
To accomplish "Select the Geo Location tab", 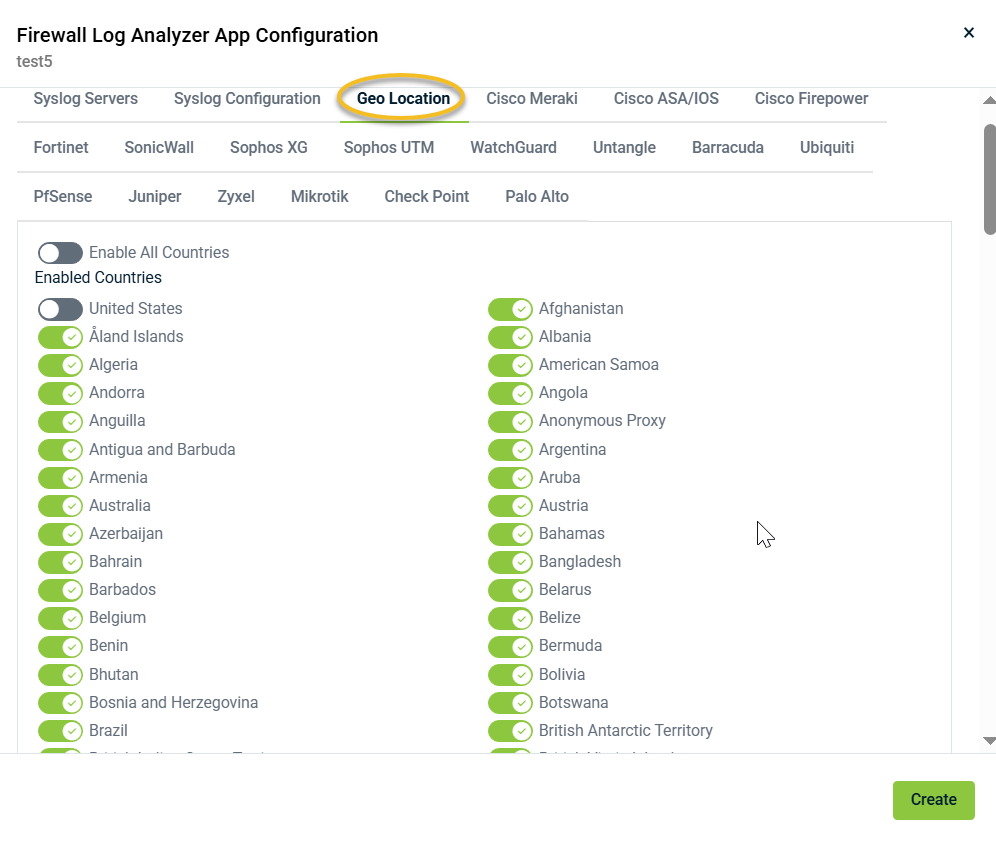I will click(x=403, y=99).
